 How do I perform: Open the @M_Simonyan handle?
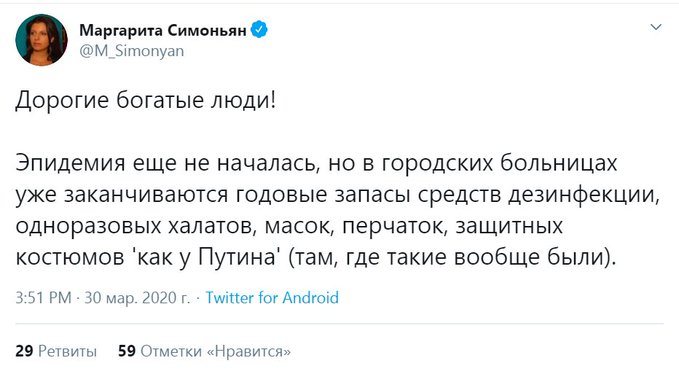(132, 51)
